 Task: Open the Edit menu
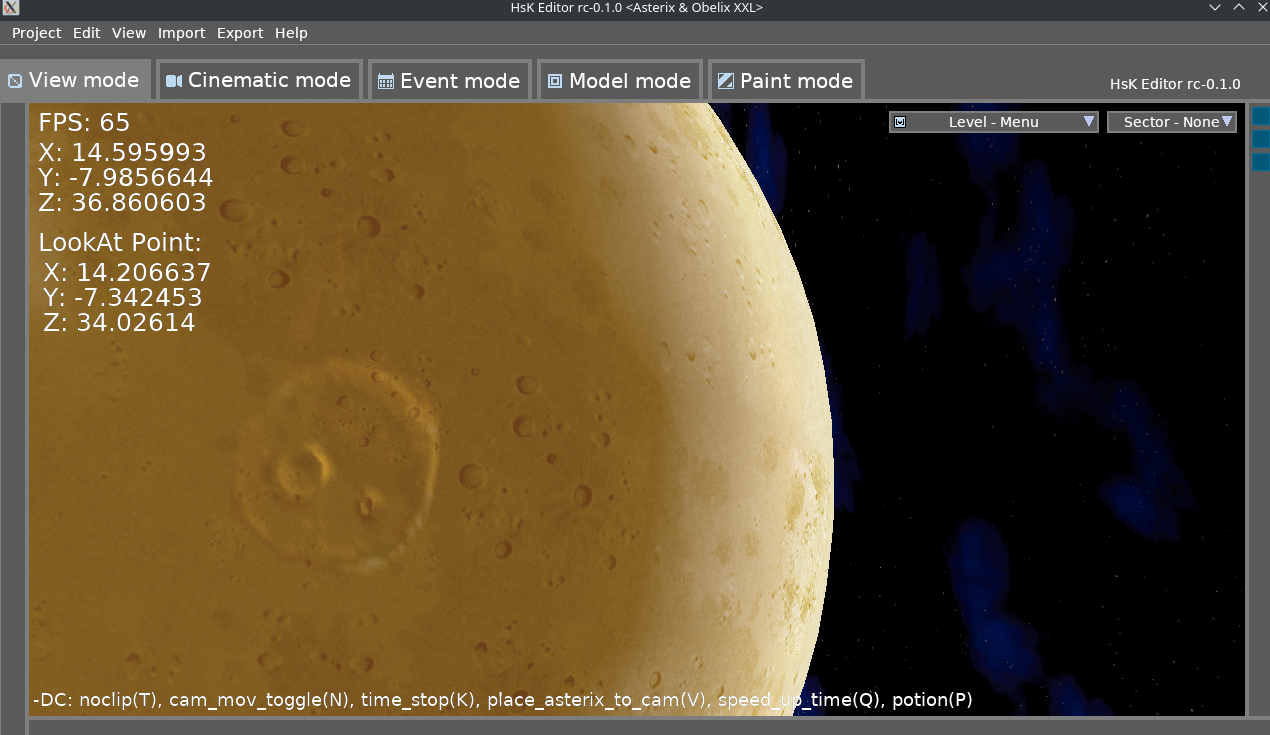(x=86, y=33)
